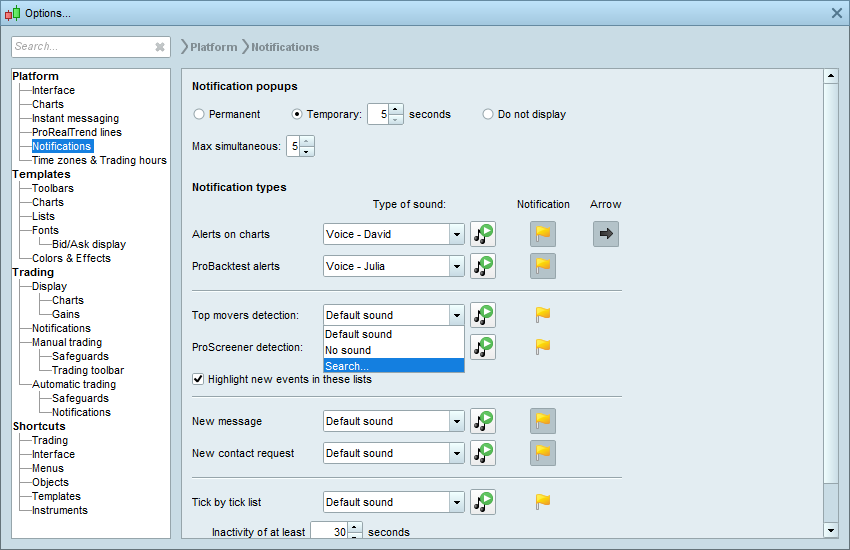
Task: Increase the Temporary seconds value
Action: 396,109
